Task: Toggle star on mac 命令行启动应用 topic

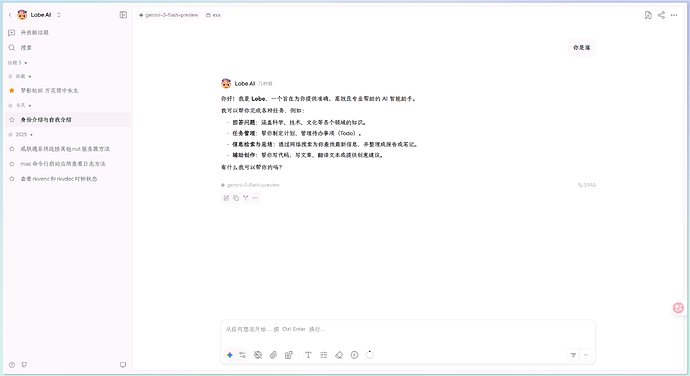Action: tap(12, 164)
